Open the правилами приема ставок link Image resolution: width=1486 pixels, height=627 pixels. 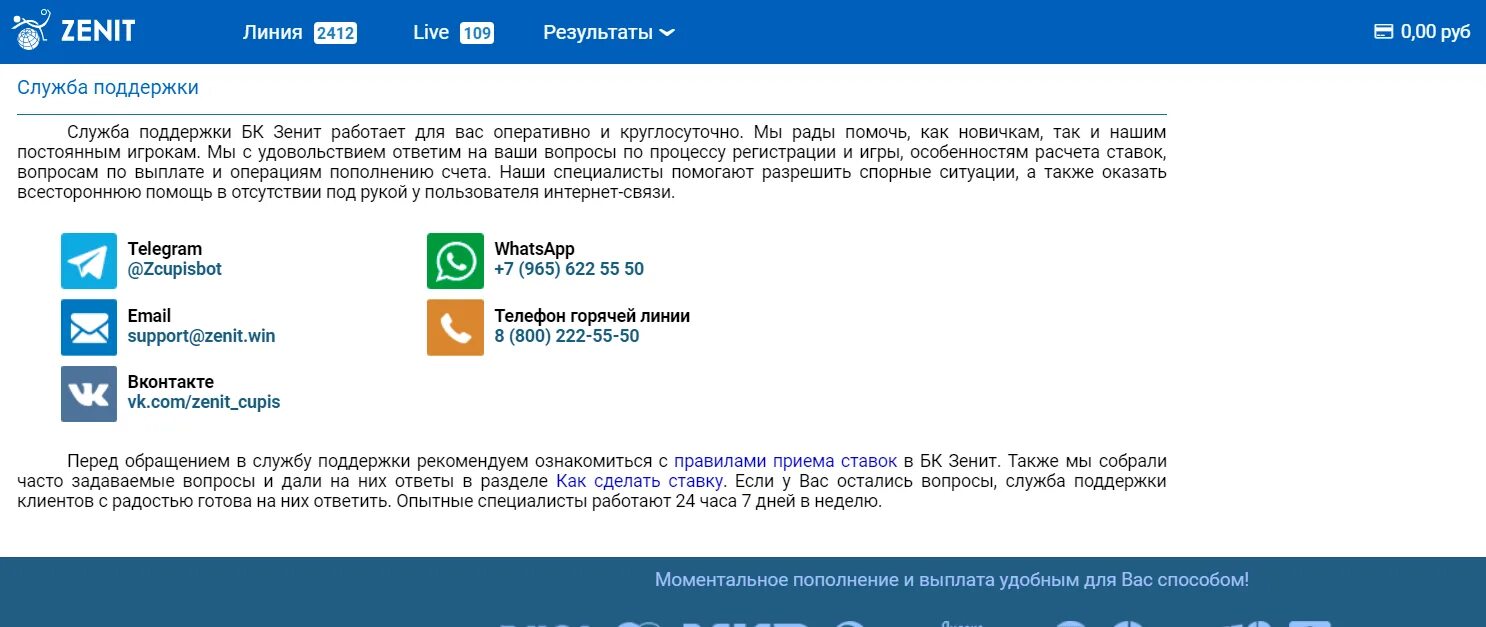coord(785,461)
